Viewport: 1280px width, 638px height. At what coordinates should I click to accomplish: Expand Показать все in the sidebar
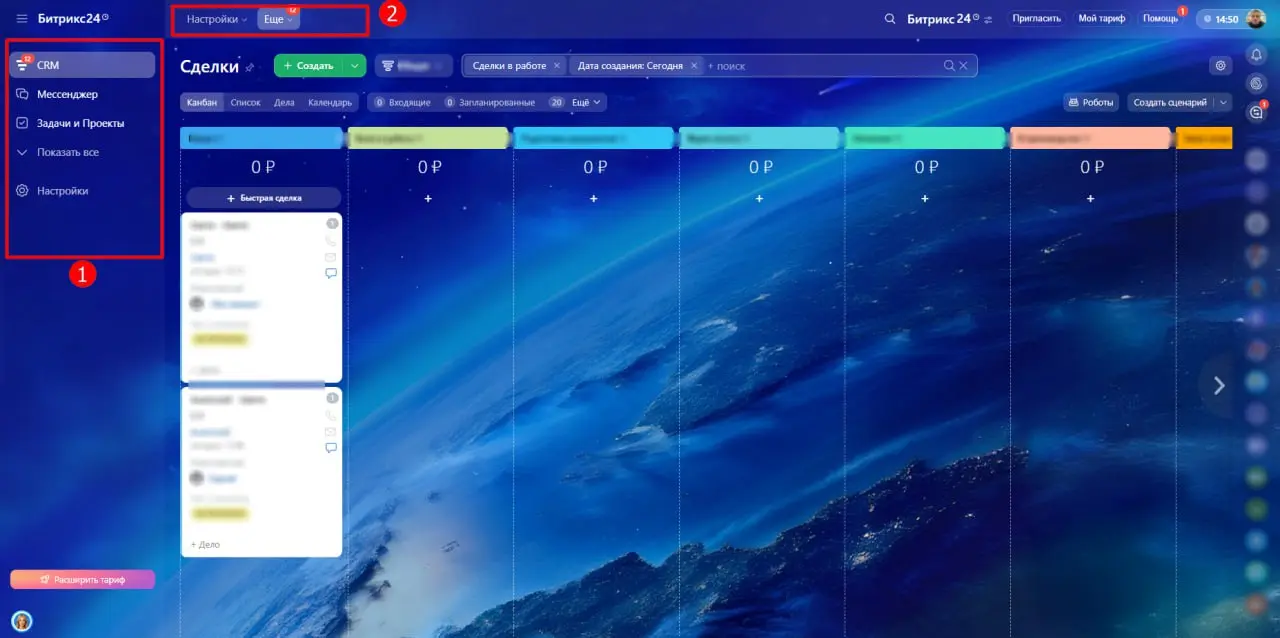click(67, 152)
